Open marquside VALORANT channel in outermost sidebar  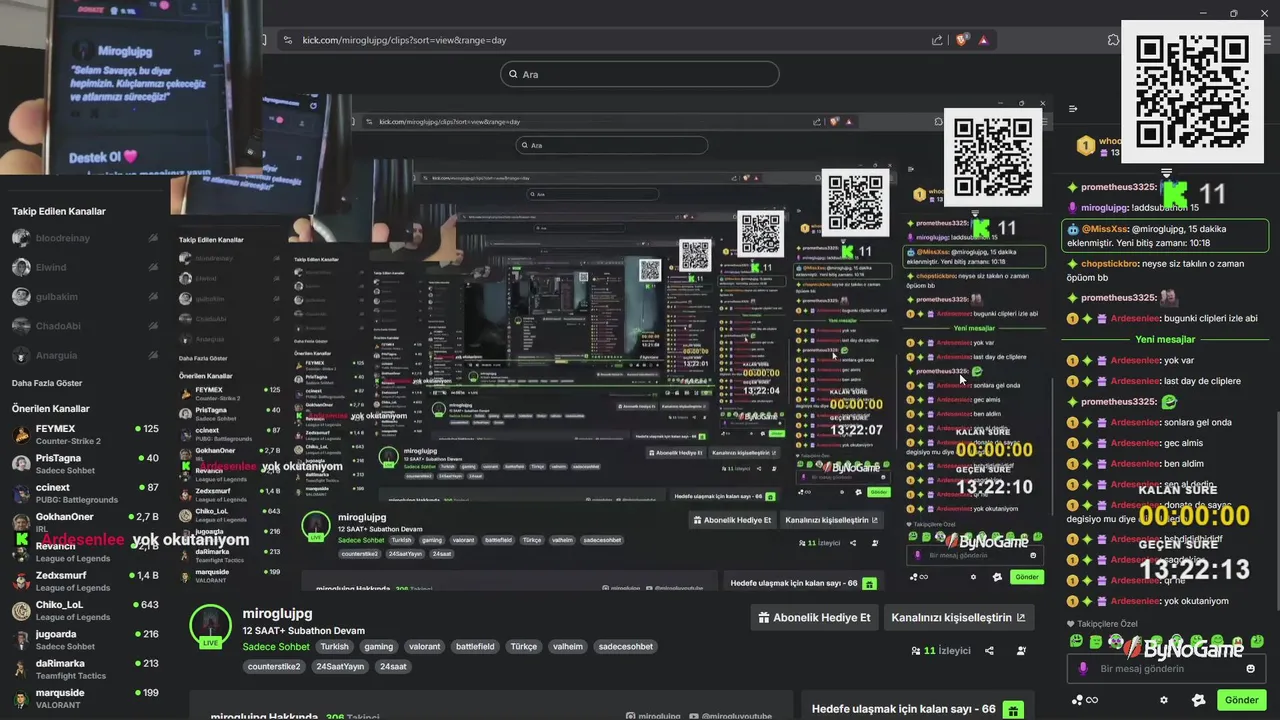click(x=84, y=698)
